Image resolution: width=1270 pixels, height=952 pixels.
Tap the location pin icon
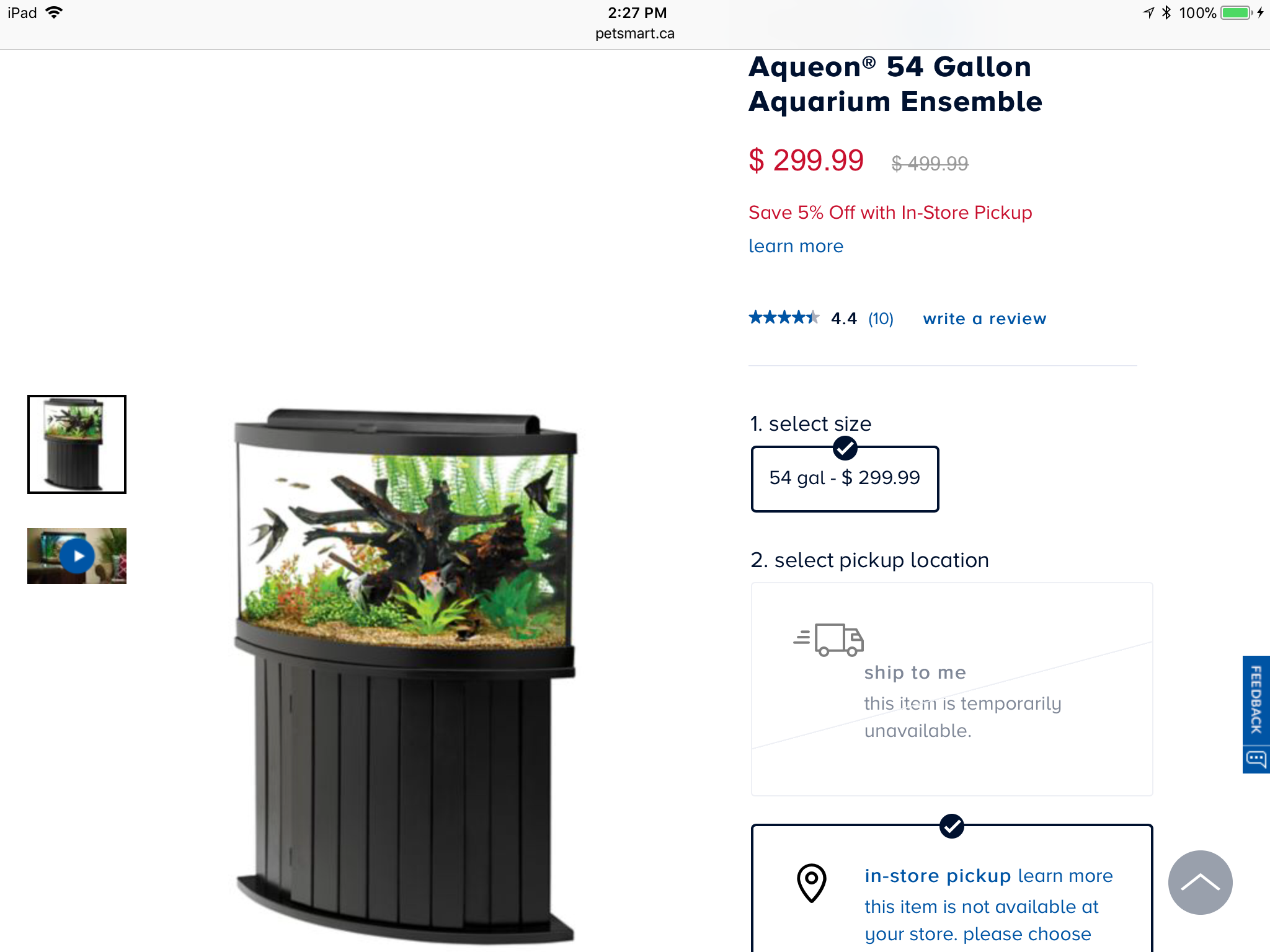[x=811, y=883]
